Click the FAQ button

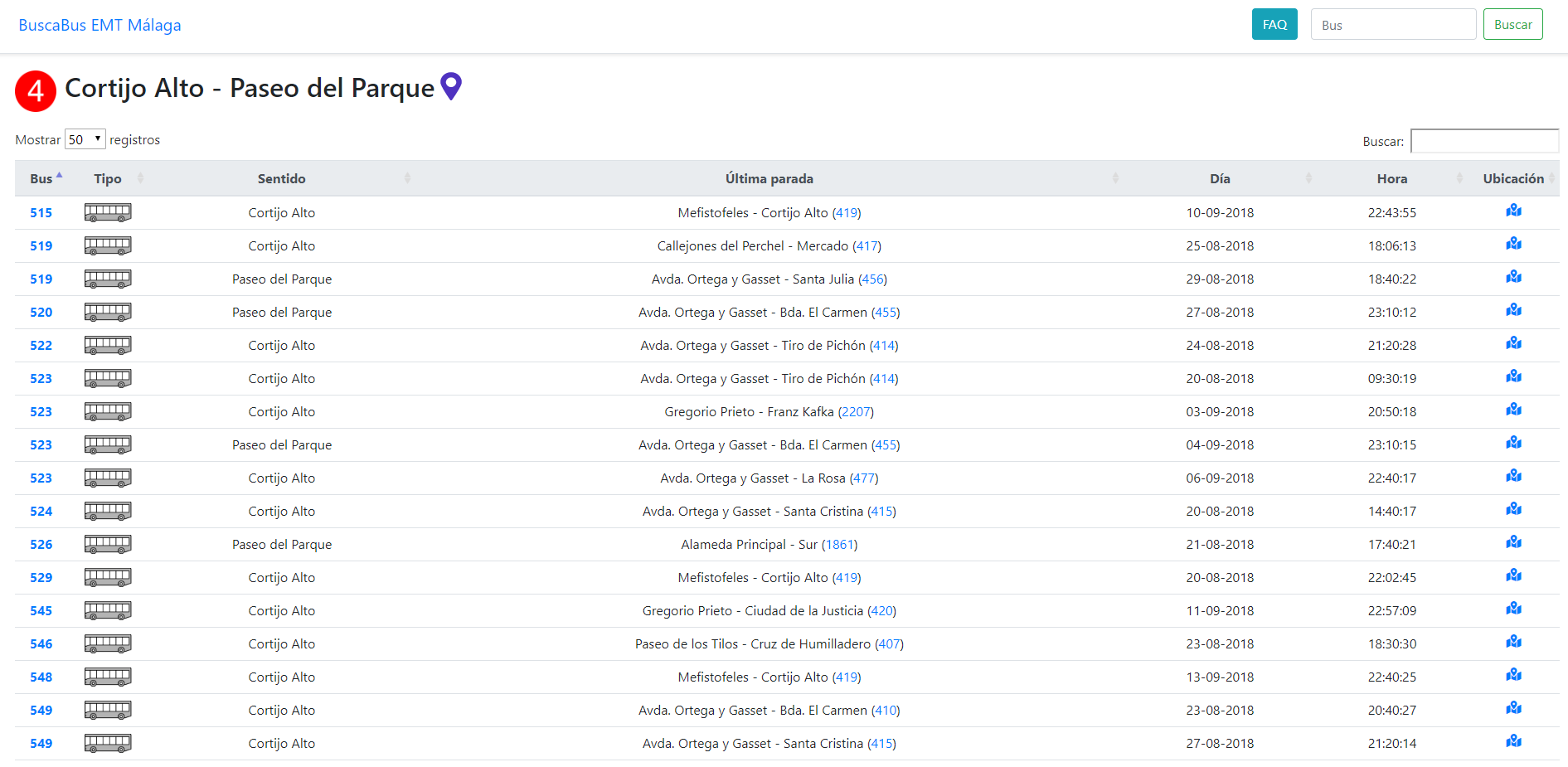tap(1274, 25)
